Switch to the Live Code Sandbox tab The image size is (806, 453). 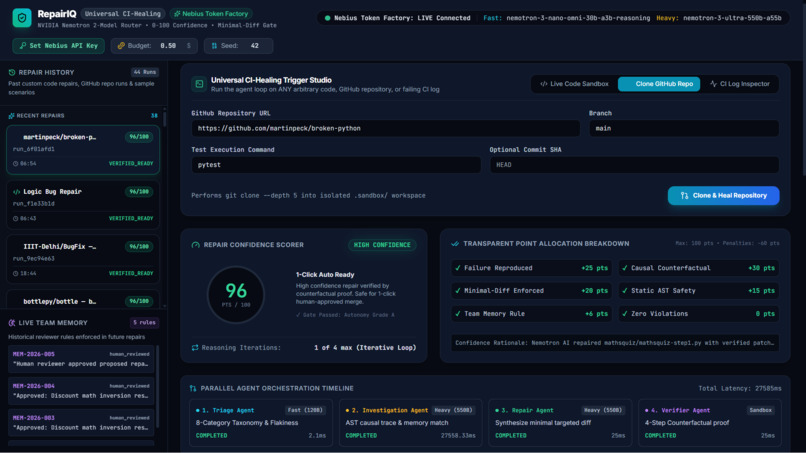pos(574,84)
